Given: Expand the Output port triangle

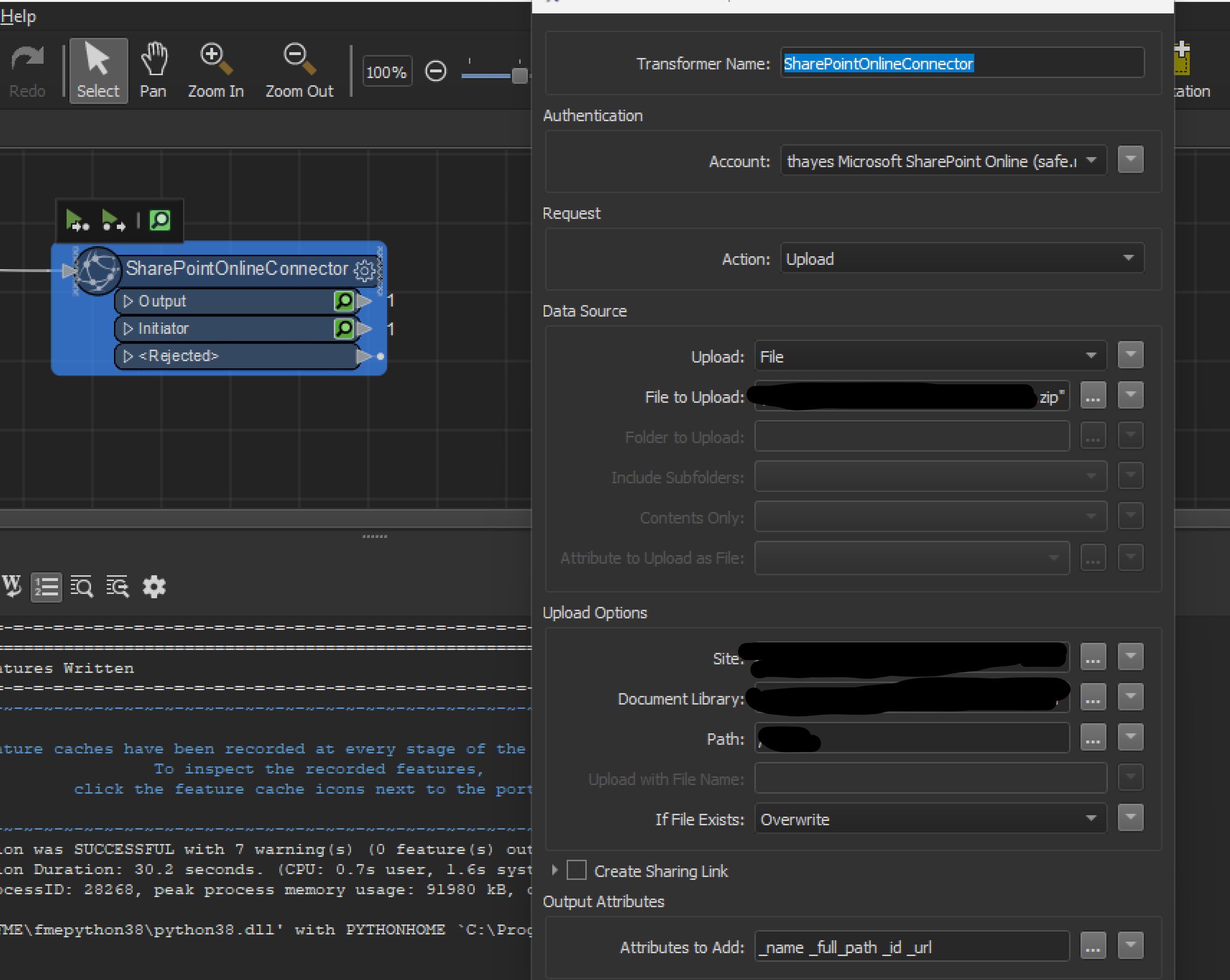Looking at the screenshot, I should (128, 301).
